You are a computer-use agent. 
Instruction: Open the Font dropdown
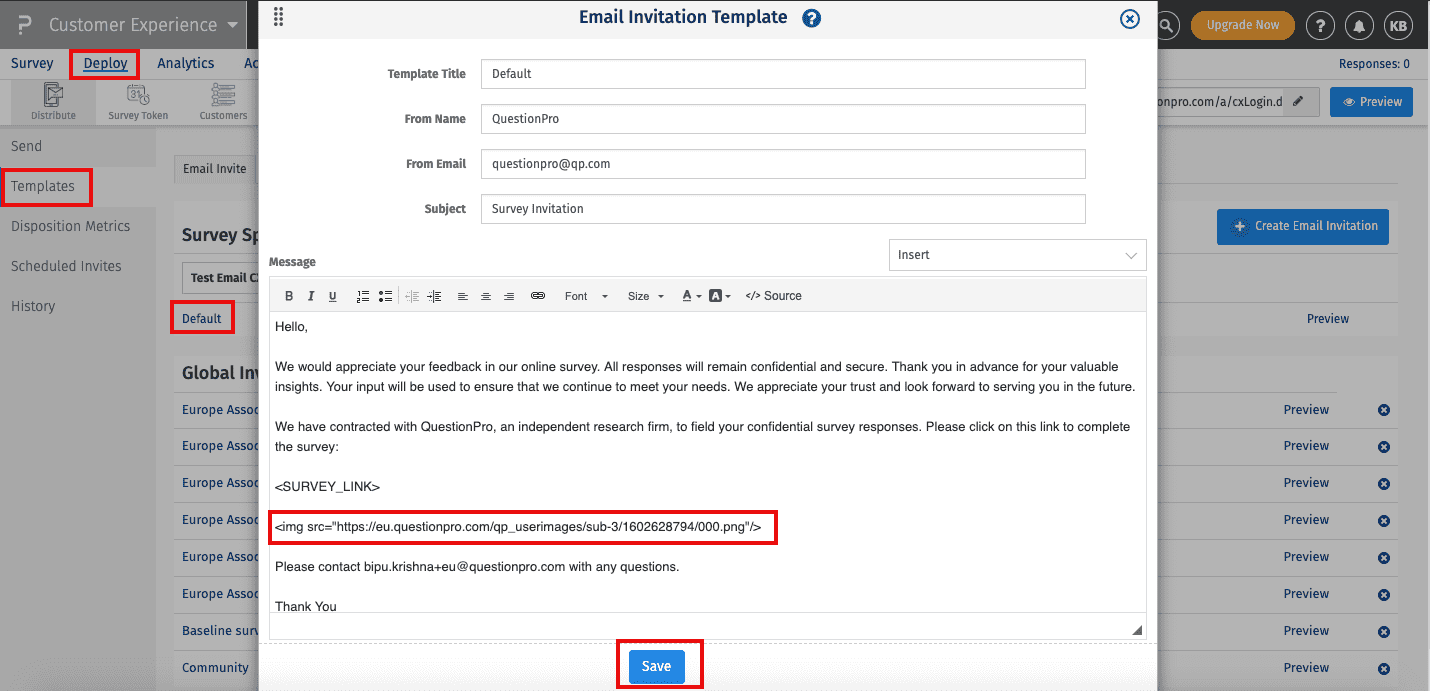(586, 296)
